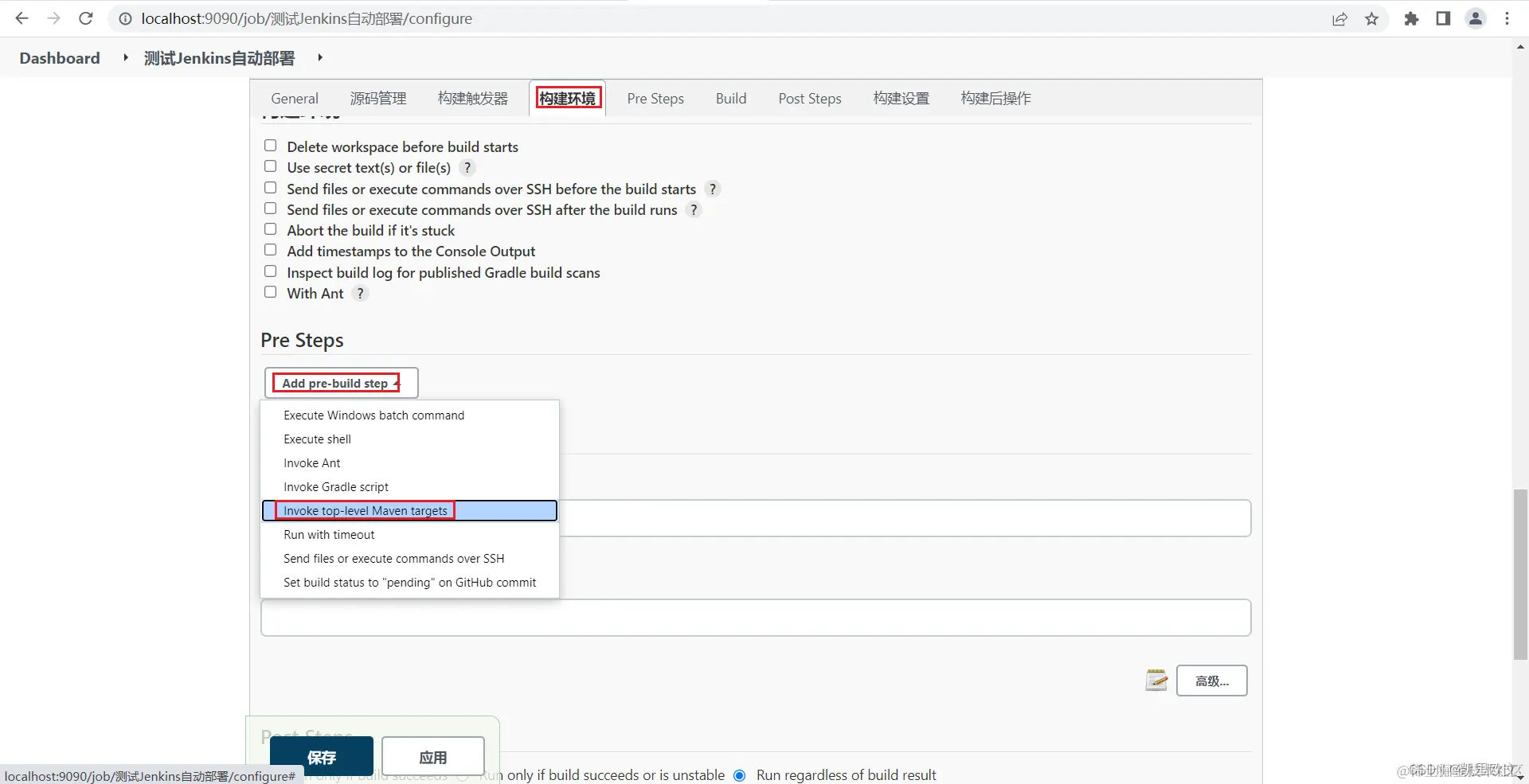Check Inspect build log for Gradle scans
The image size is (1529, 784).
point(271,271)
